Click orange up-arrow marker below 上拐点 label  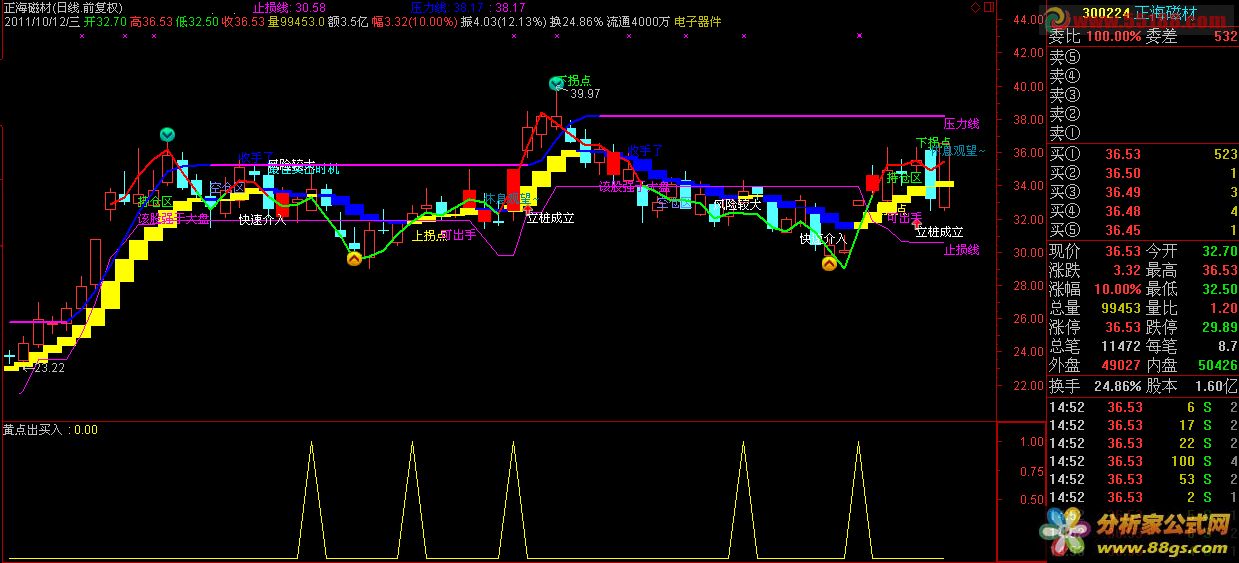[353, 258]
